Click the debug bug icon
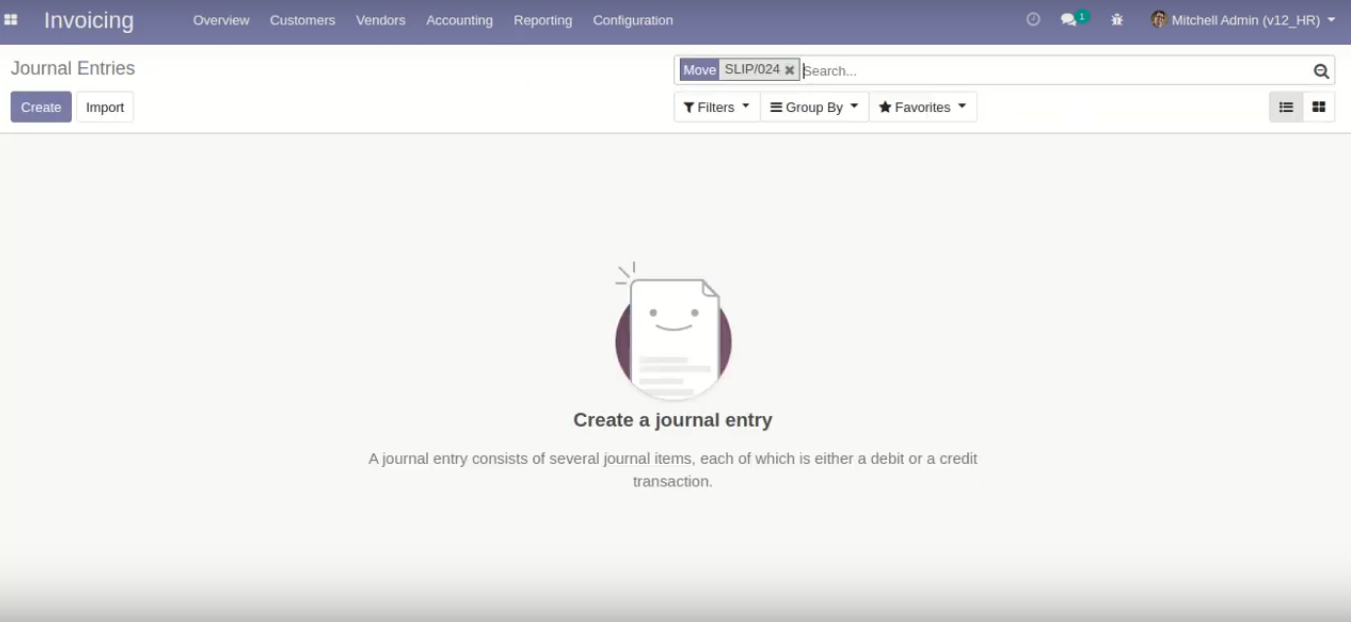 coord(1117,20)
